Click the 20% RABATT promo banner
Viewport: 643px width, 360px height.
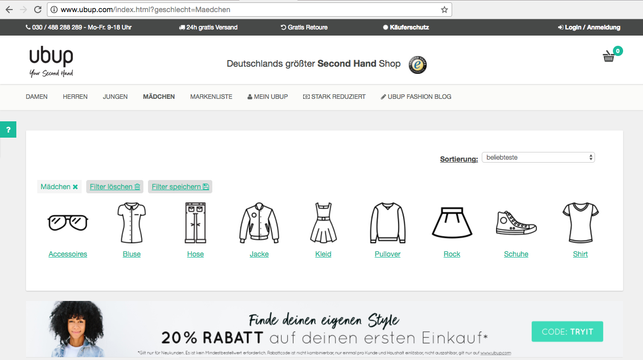324,329
